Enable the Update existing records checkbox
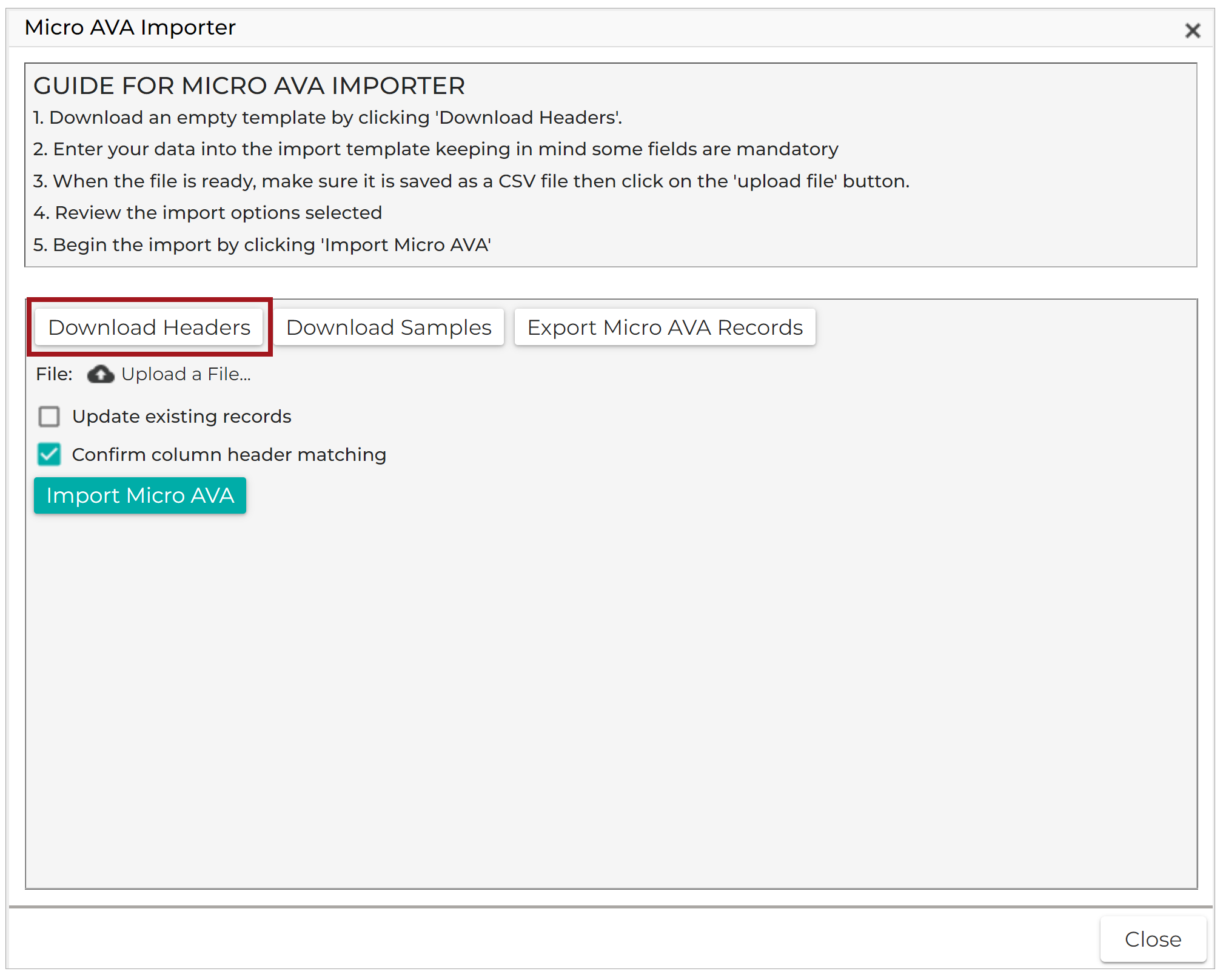Viewport: 1223px width, 980px height. [49, 417]
